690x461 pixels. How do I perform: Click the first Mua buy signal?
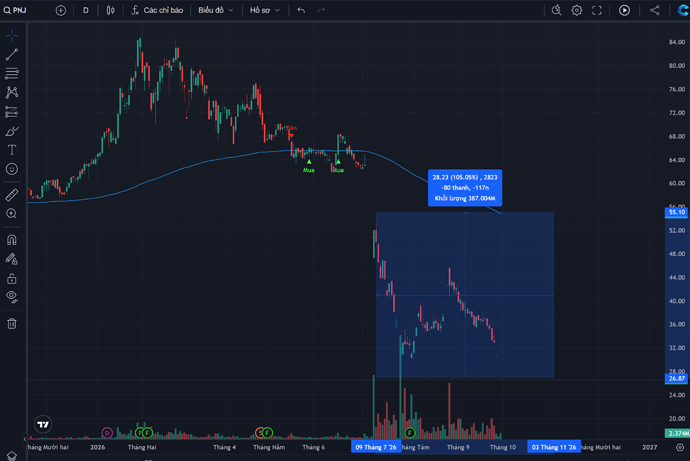tap(309, 166)
